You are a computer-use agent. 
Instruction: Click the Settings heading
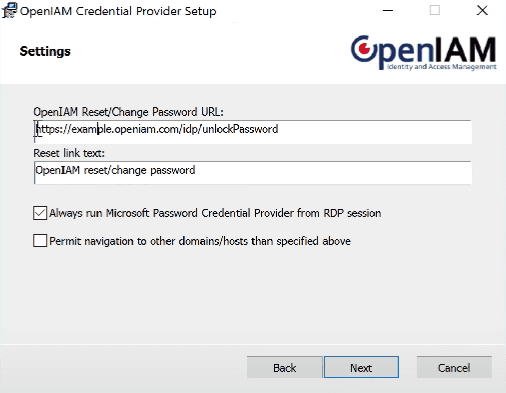tap(45, 51)
